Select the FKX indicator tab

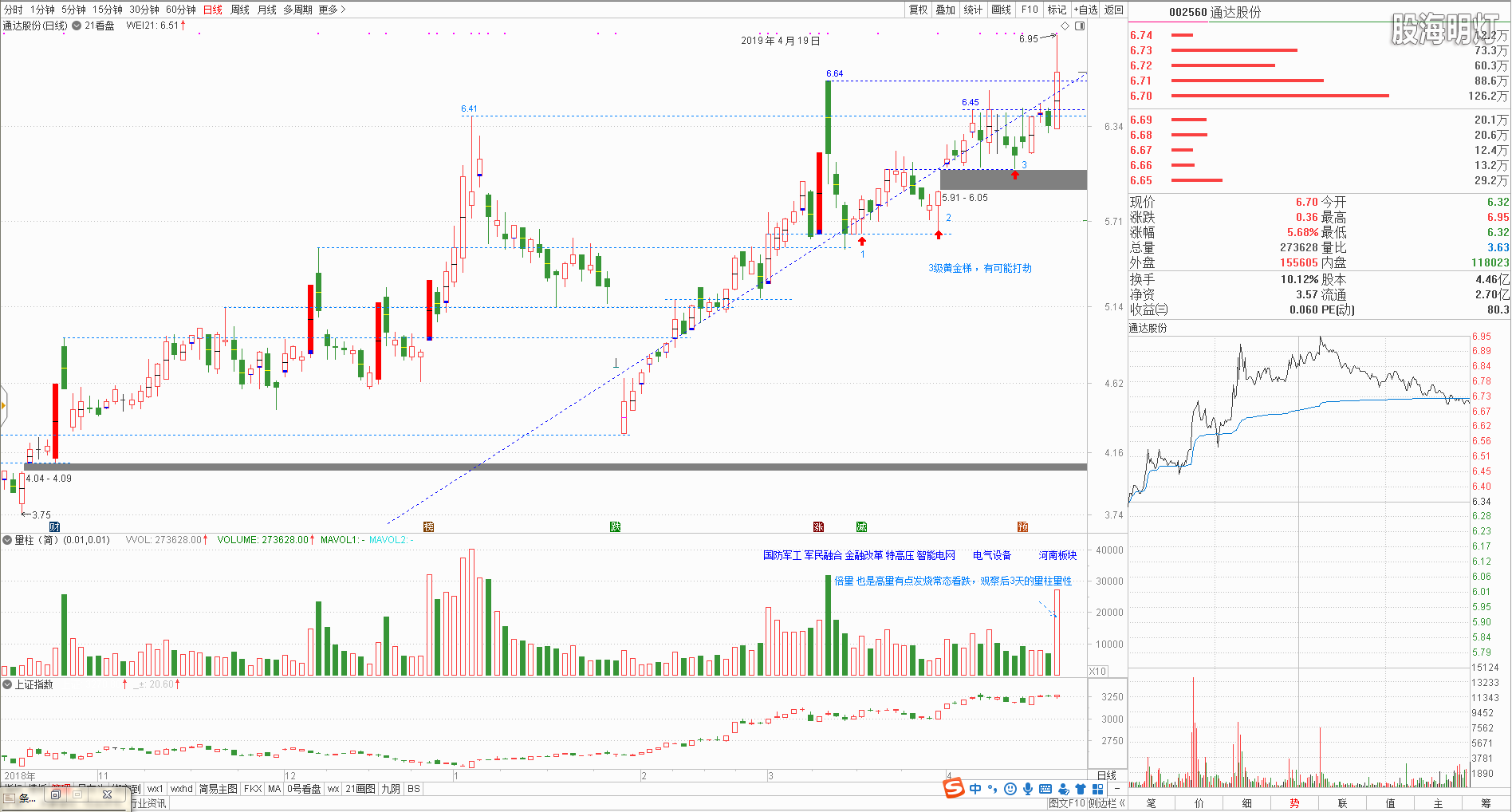point(253,789)
